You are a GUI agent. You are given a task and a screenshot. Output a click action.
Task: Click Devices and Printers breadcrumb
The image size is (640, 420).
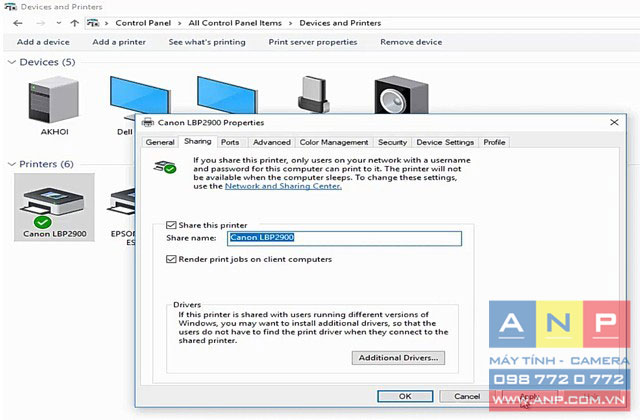coord(340,23)
